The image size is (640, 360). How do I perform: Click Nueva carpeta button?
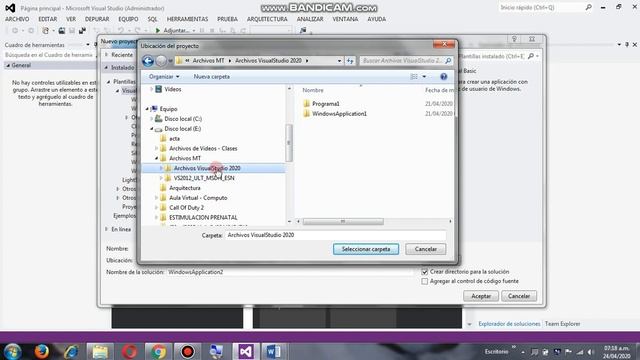click(x=211, y=77)
